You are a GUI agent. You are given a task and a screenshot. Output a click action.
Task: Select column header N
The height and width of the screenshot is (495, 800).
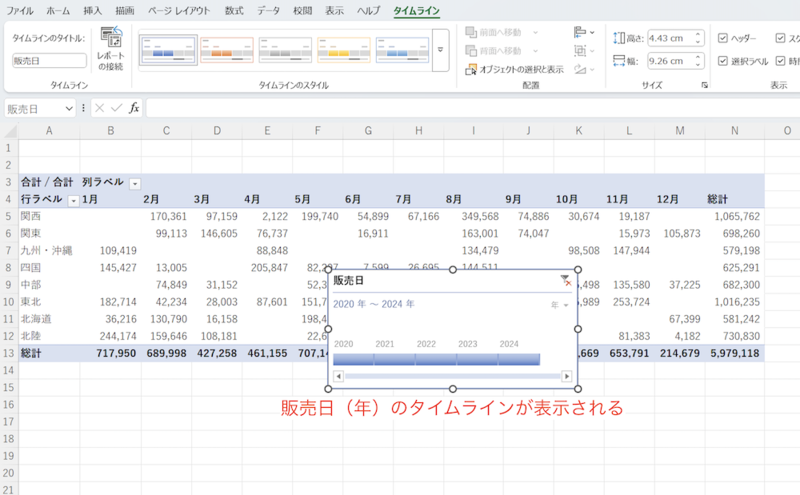point(735,131)
